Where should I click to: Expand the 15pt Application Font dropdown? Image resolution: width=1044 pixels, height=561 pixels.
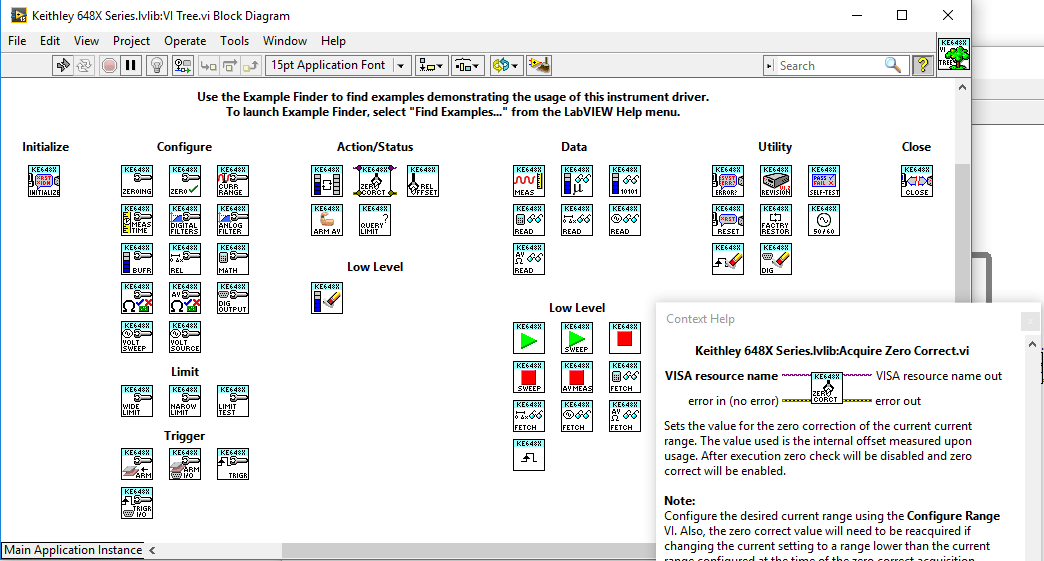click(338, 65)
